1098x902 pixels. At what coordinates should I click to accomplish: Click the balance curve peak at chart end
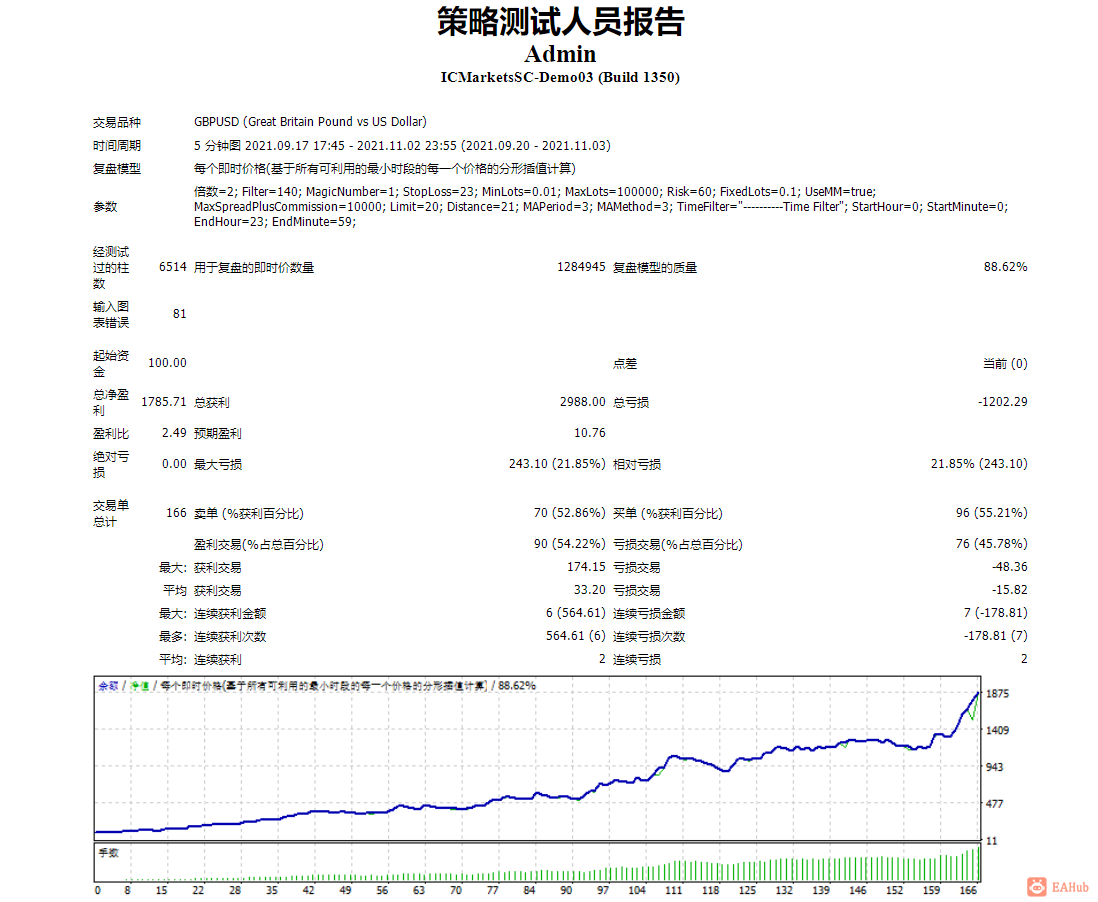click(978, 693)
